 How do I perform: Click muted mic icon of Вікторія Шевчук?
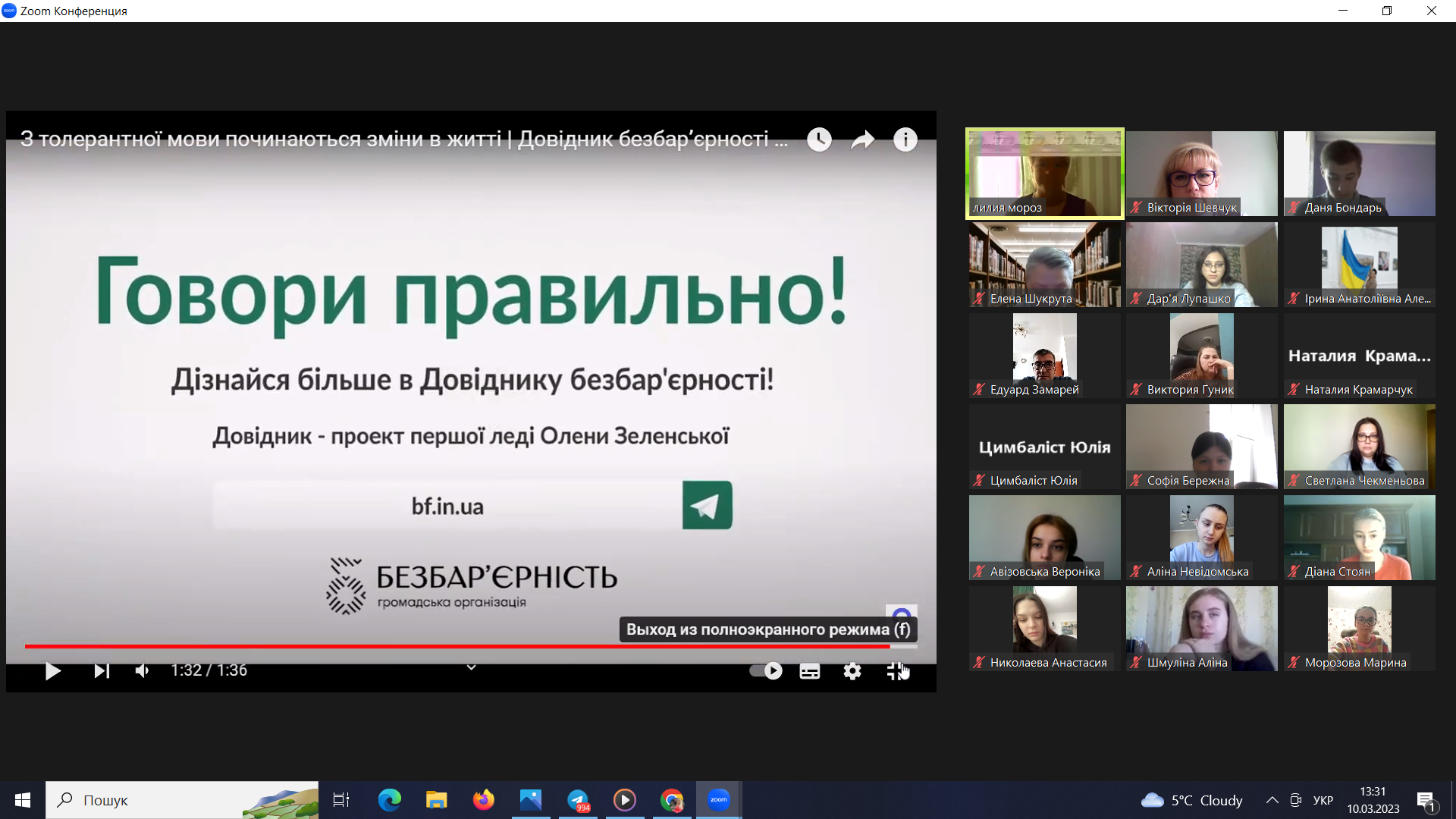tap(1136, 207)
